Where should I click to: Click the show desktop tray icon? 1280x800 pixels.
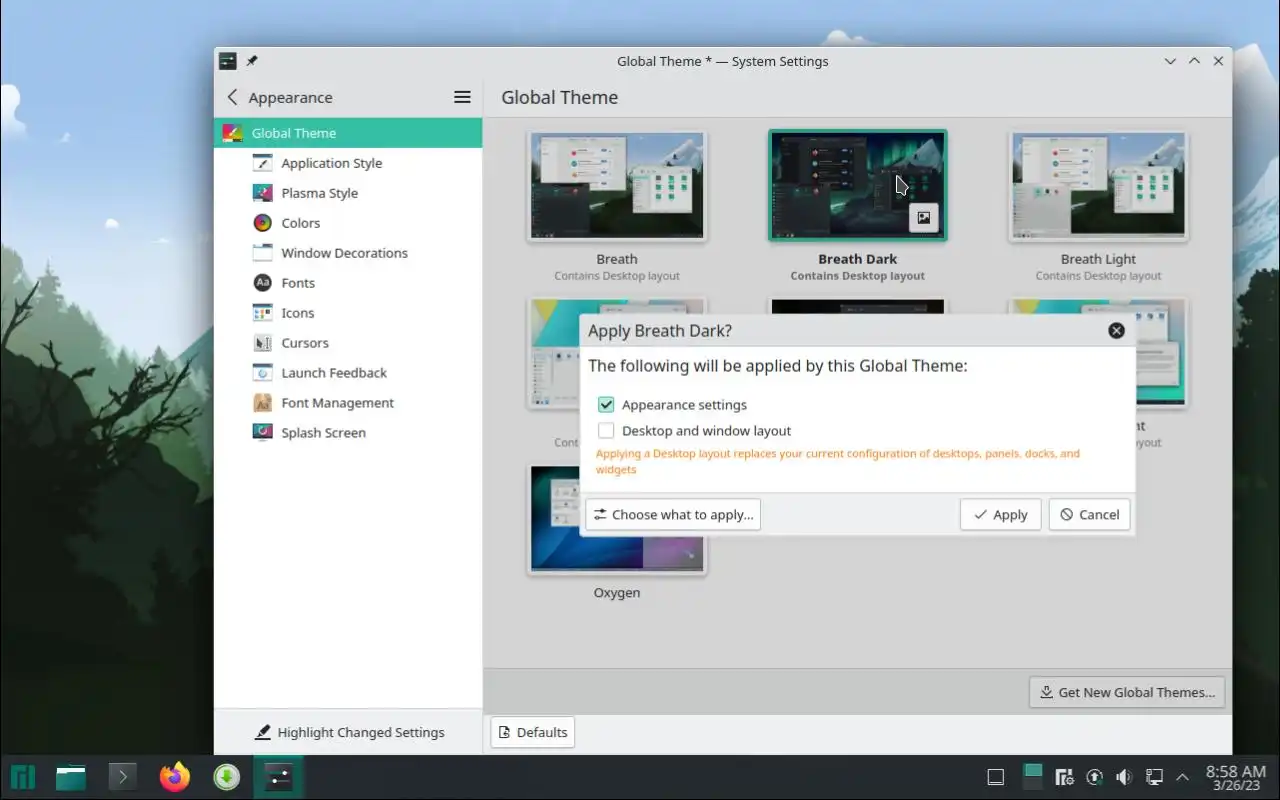click(x=995, y=777)
